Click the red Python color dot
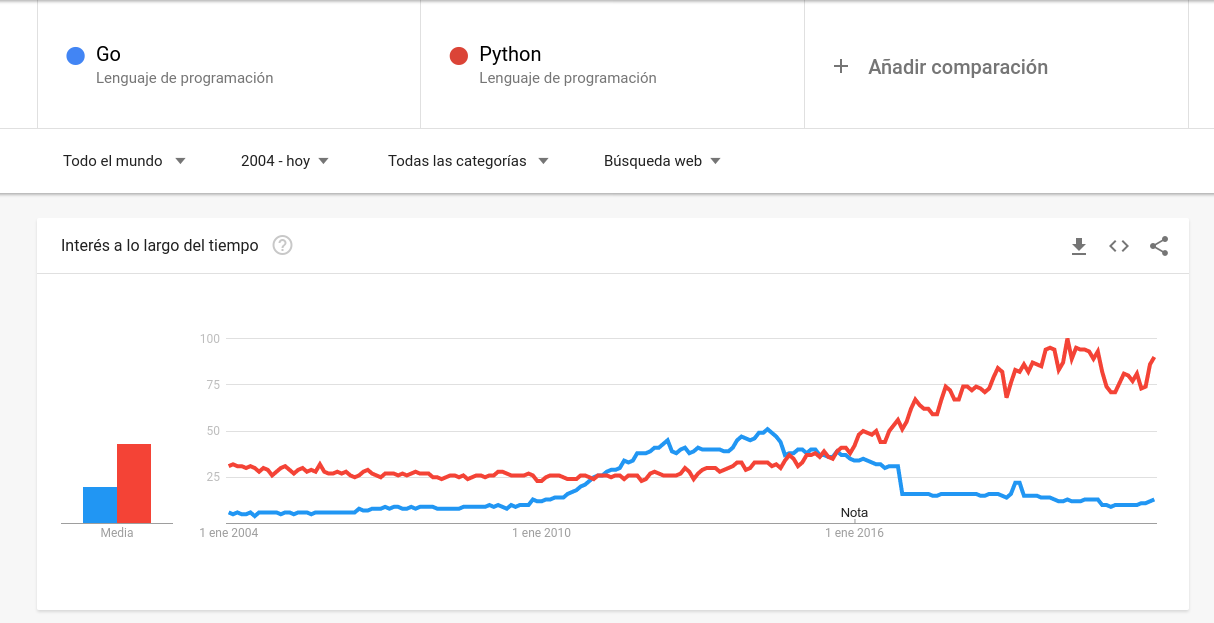This screenshot has height=623, width=1214. coord(459,56)
